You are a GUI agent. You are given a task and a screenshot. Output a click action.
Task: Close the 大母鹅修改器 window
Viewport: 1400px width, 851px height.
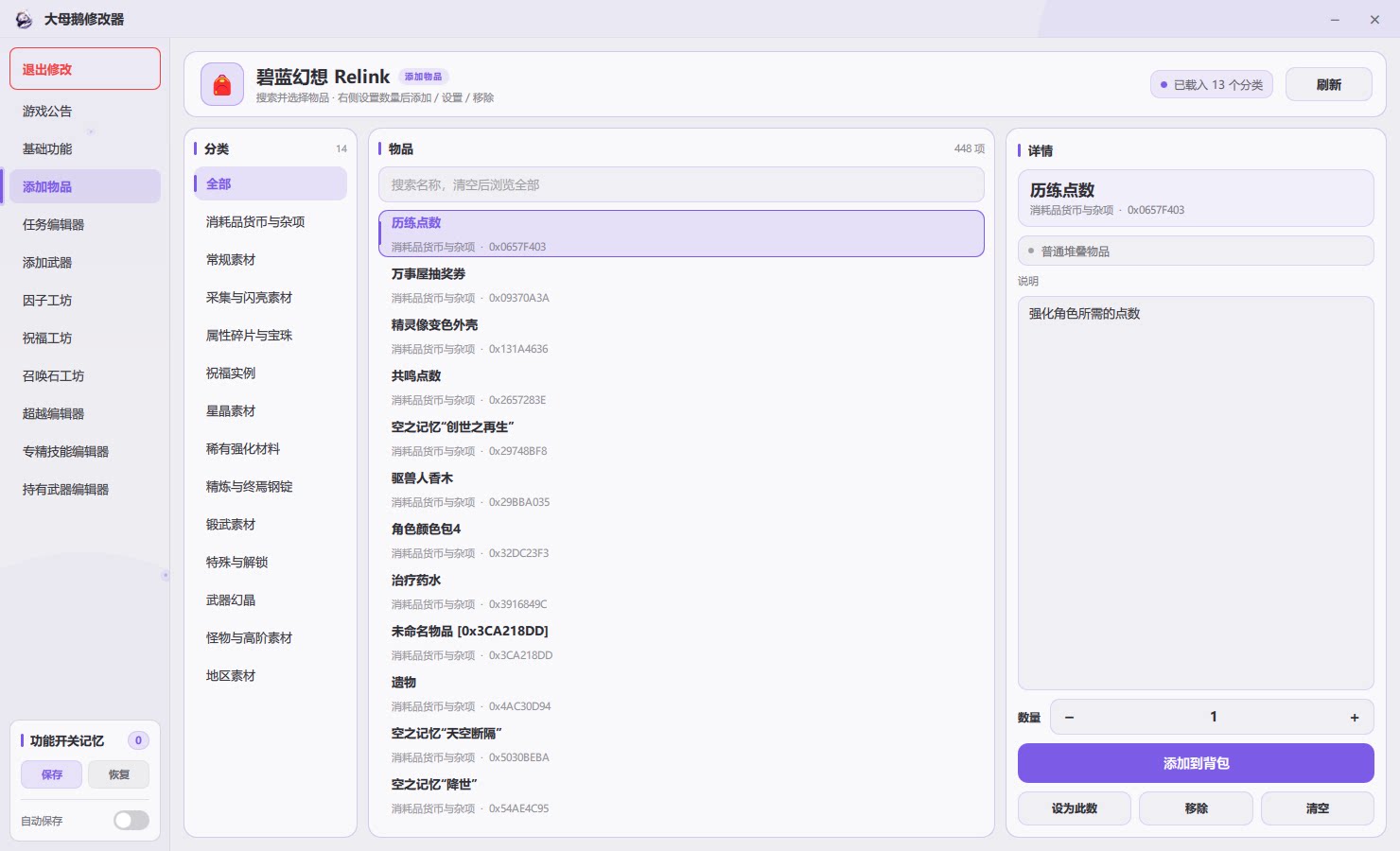tap(1374, 19)
